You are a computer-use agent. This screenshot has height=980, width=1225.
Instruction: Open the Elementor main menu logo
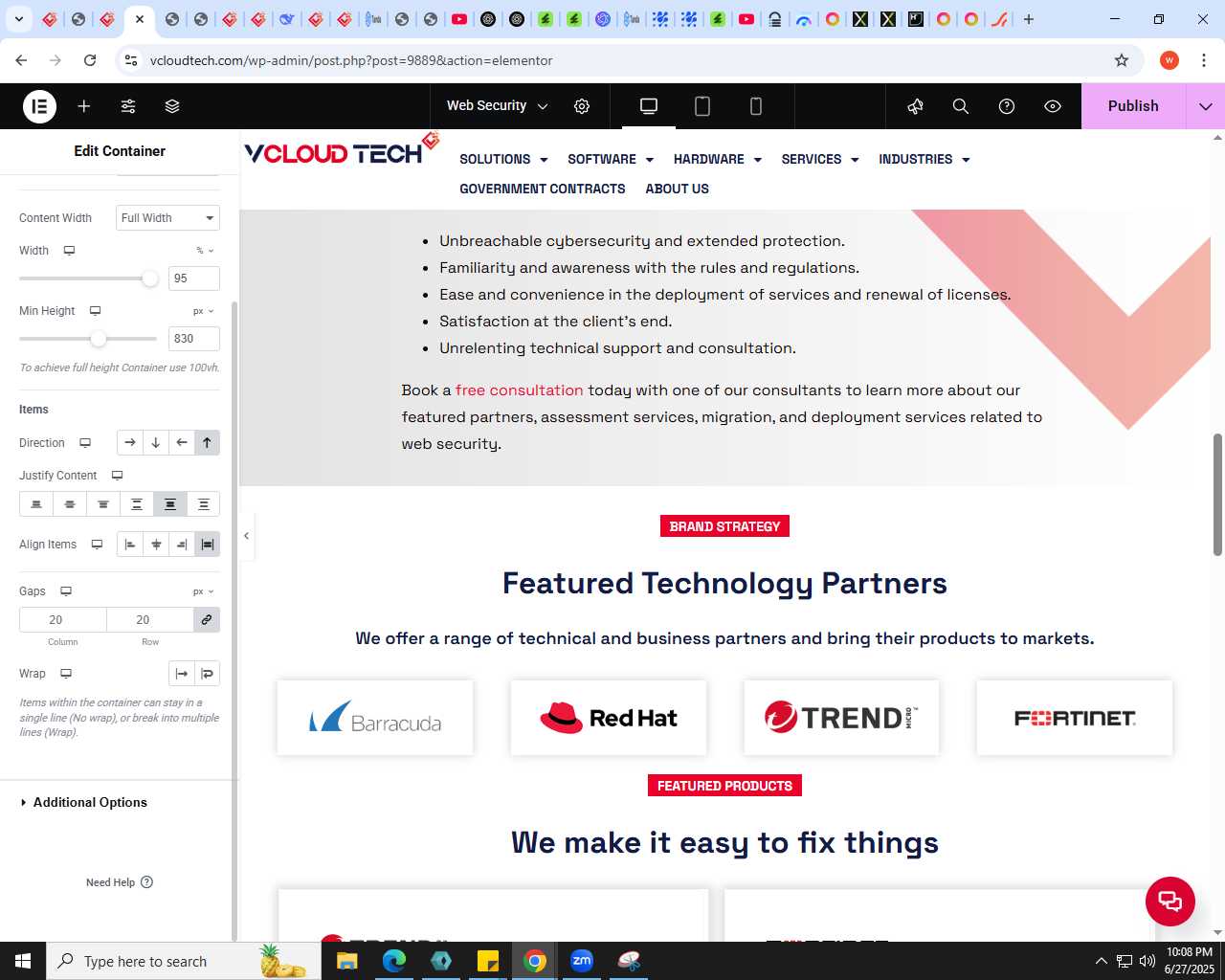pos(40,106)
